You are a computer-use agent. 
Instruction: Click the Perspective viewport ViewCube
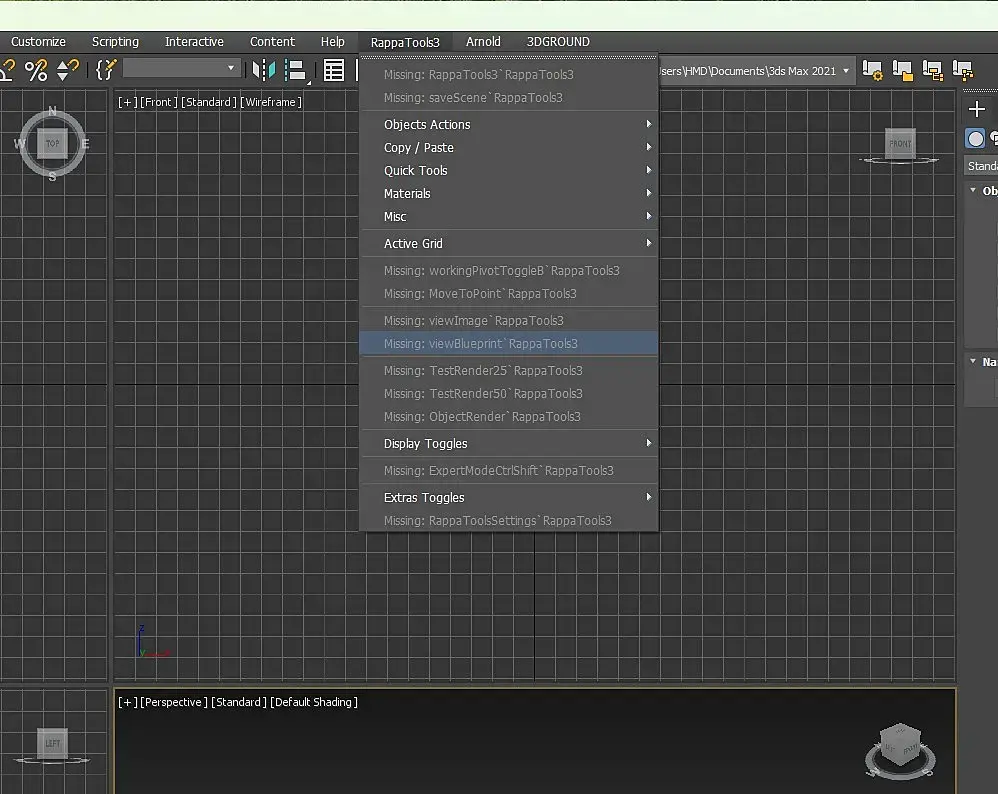click(x=900, y=746)
